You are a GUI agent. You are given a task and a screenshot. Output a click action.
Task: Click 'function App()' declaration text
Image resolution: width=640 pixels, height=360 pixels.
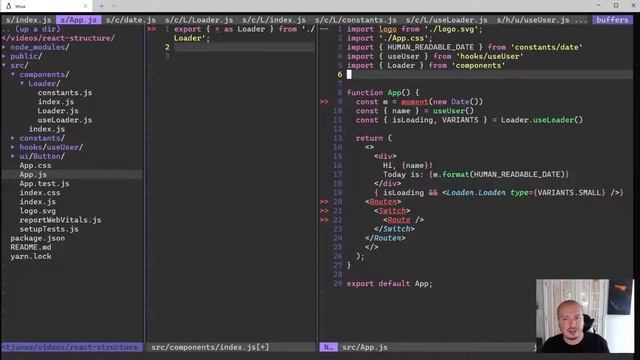[x=378, y=93]
